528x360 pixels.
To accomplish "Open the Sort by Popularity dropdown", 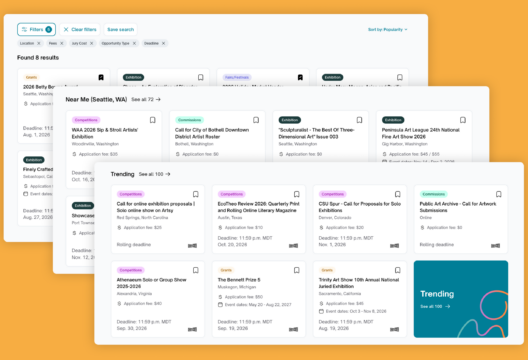I will pyautogui.click(x=388, y=30).
